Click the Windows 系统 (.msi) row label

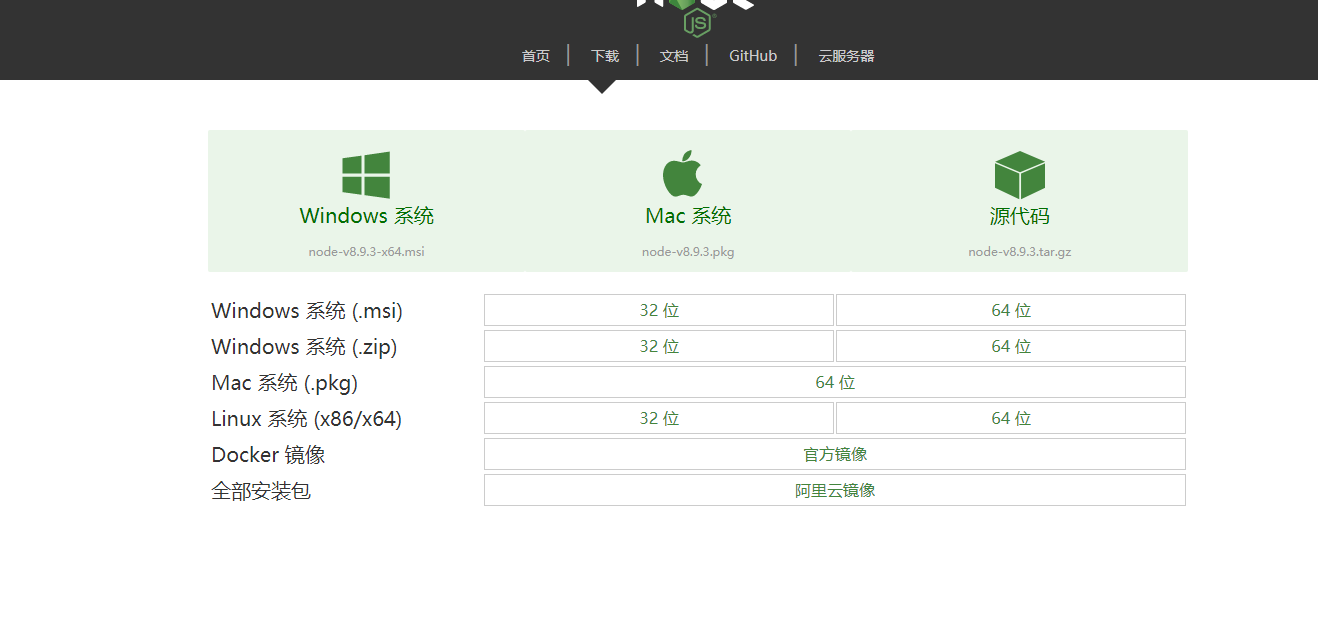307,311
